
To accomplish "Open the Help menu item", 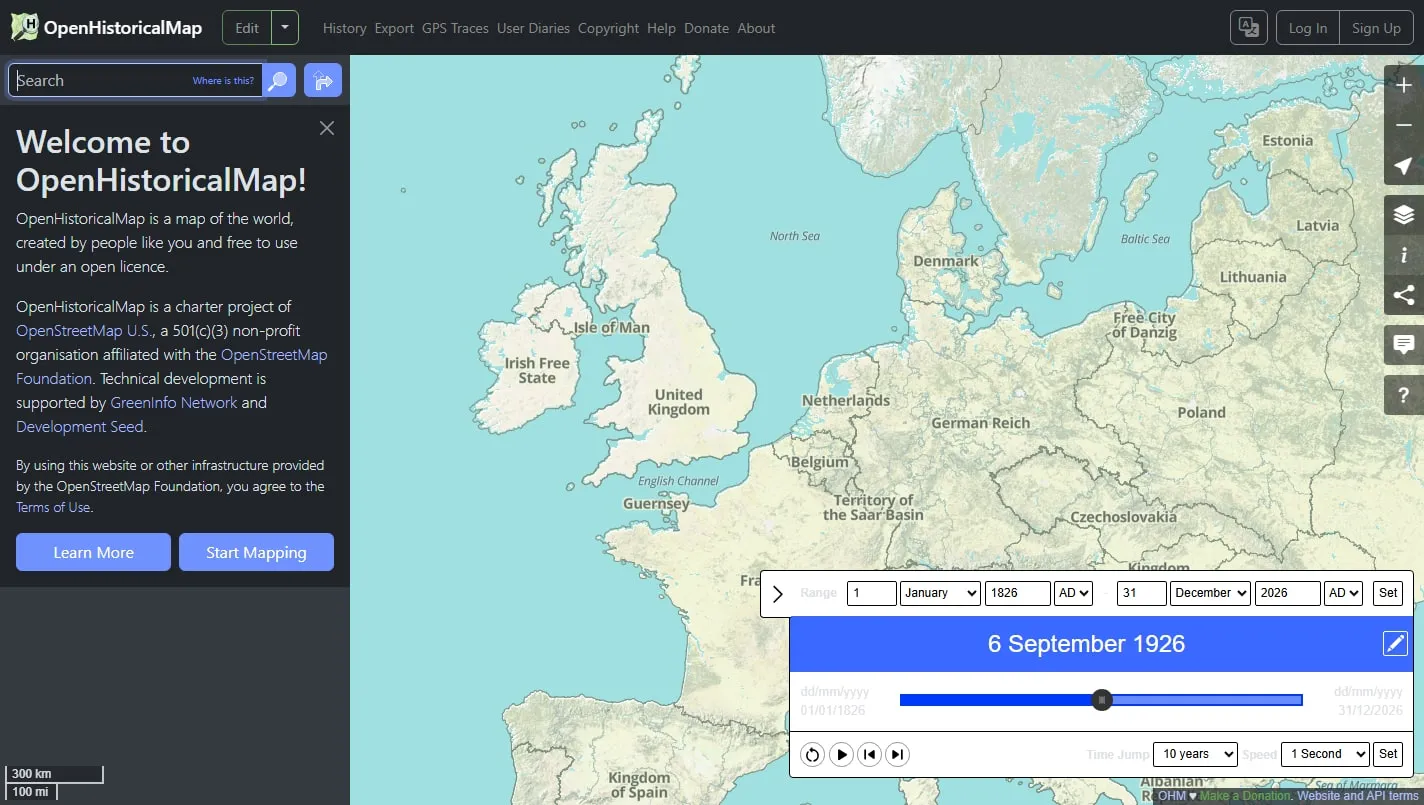I will (661, 28).
